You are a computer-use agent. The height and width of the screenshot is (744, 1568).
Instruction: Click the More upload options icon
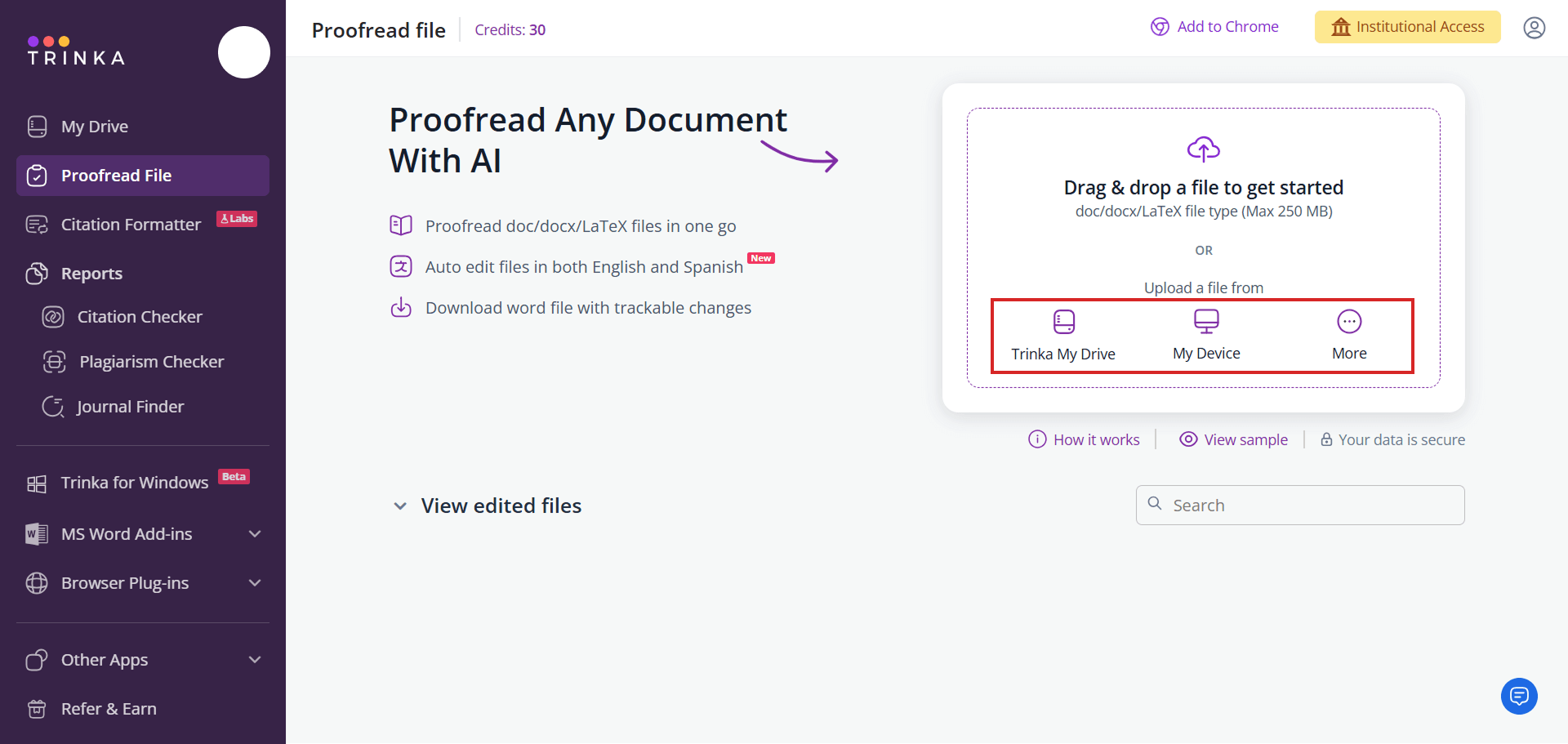pyautogui.click(x=1349, y=322)
